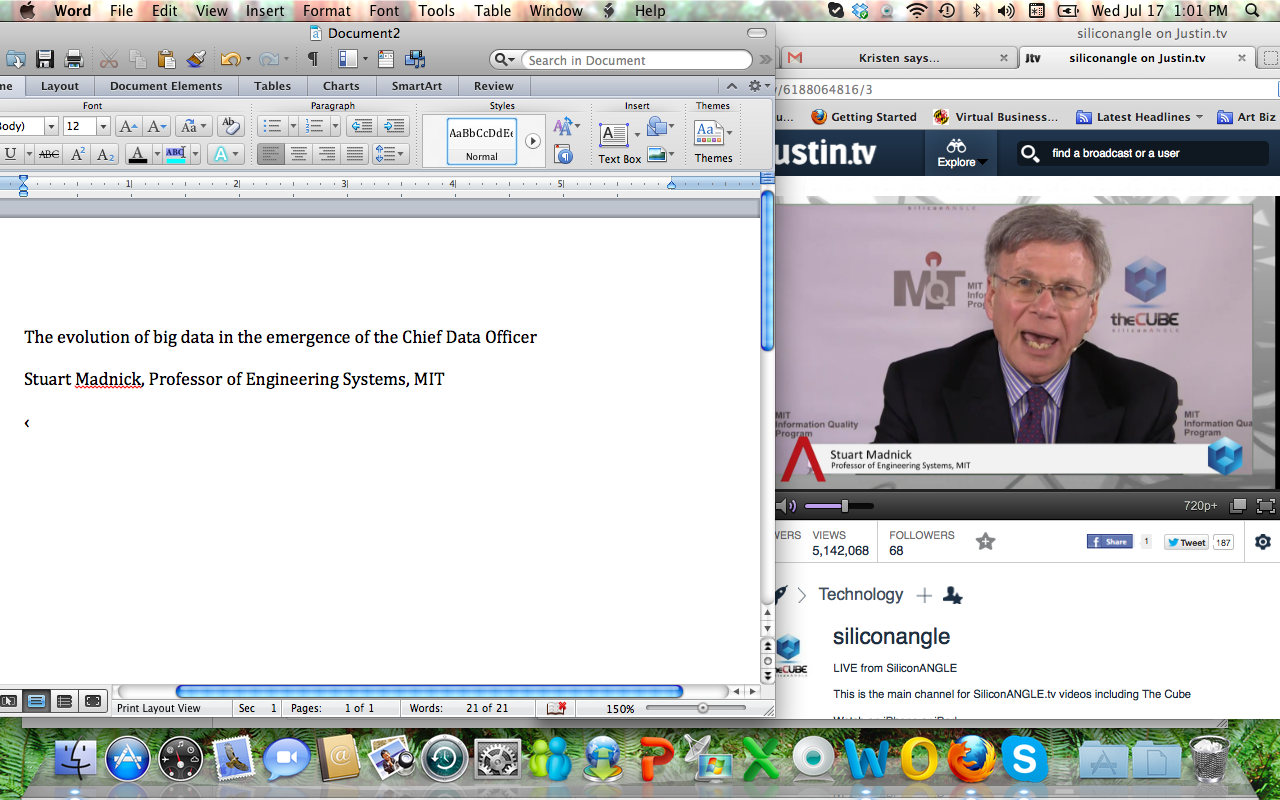Collapse the Word ribbon with the chevron
The image size is (1280, 800).
pos(731,86)
